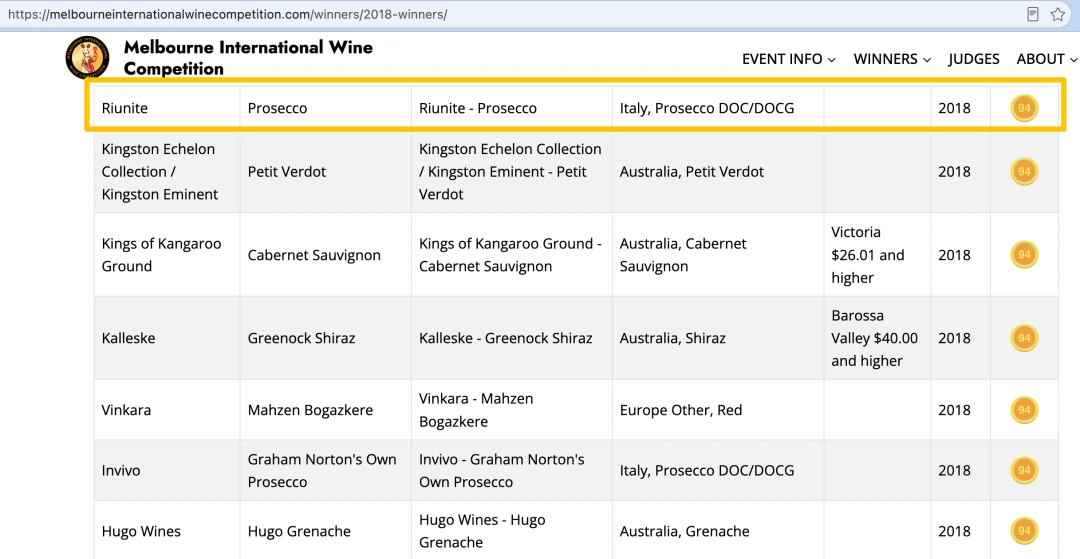
Task: Select 'Kingston Echelon Collection / Kingston Eminent' winery cell
Action: tap(167, 171)
